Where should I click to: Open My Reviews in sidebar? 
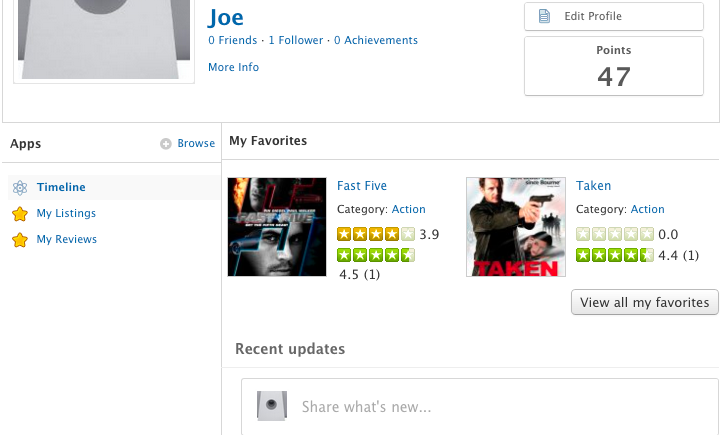[66, 240]
